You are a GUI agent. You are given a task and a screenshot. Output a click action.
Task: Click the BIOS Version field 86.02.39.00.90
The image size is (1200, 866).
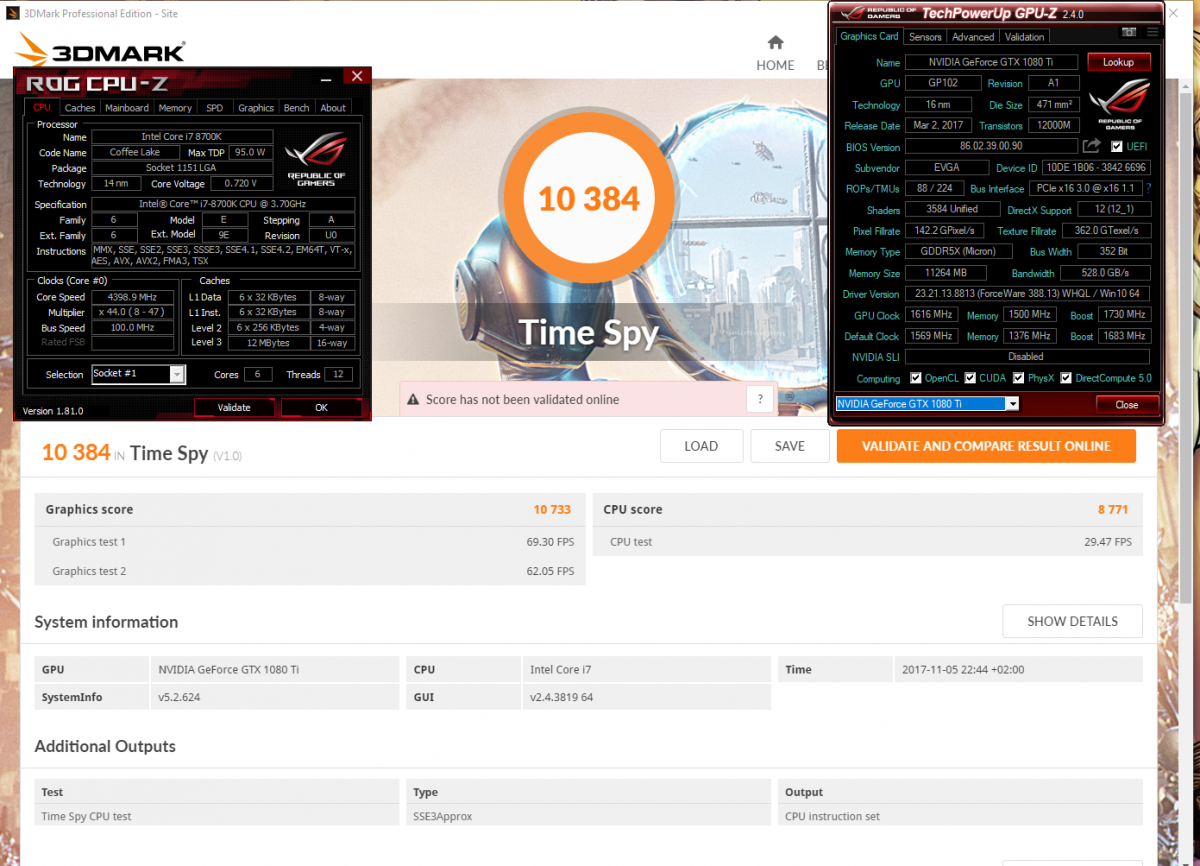click(990, 147)
